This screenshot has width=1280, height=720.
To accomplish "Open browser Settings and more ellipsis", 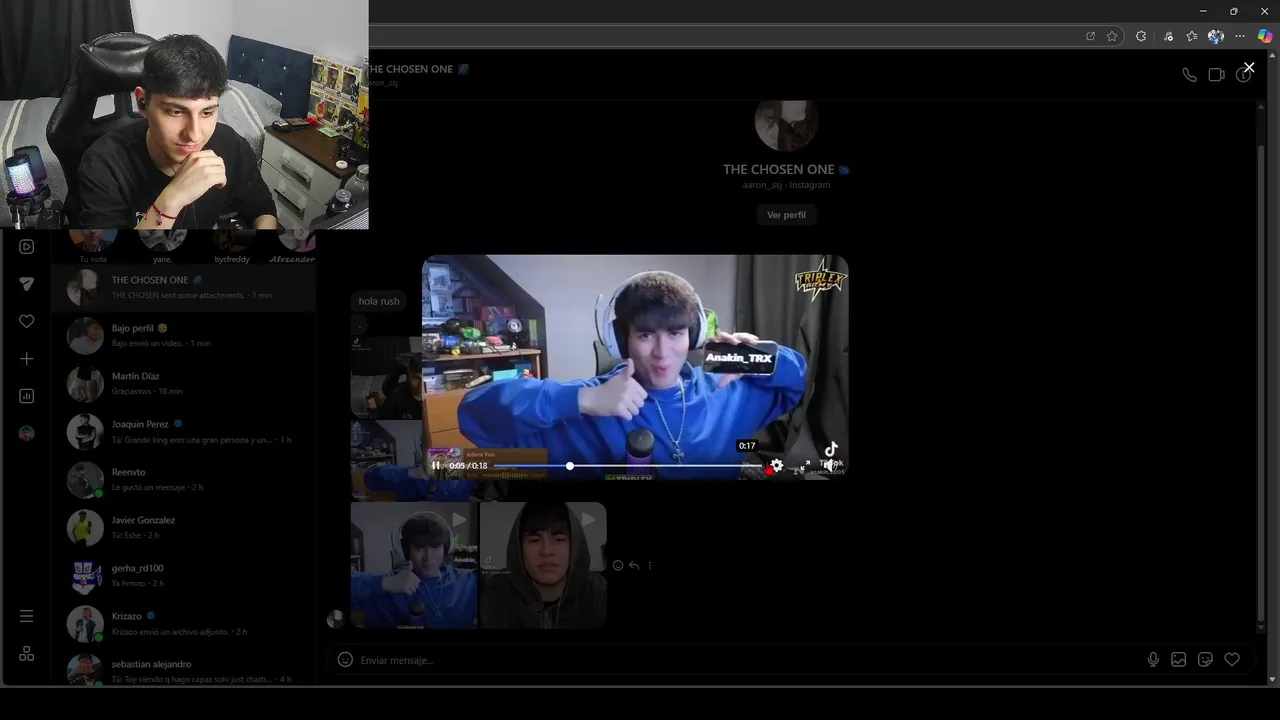I will pos(1241,36).
